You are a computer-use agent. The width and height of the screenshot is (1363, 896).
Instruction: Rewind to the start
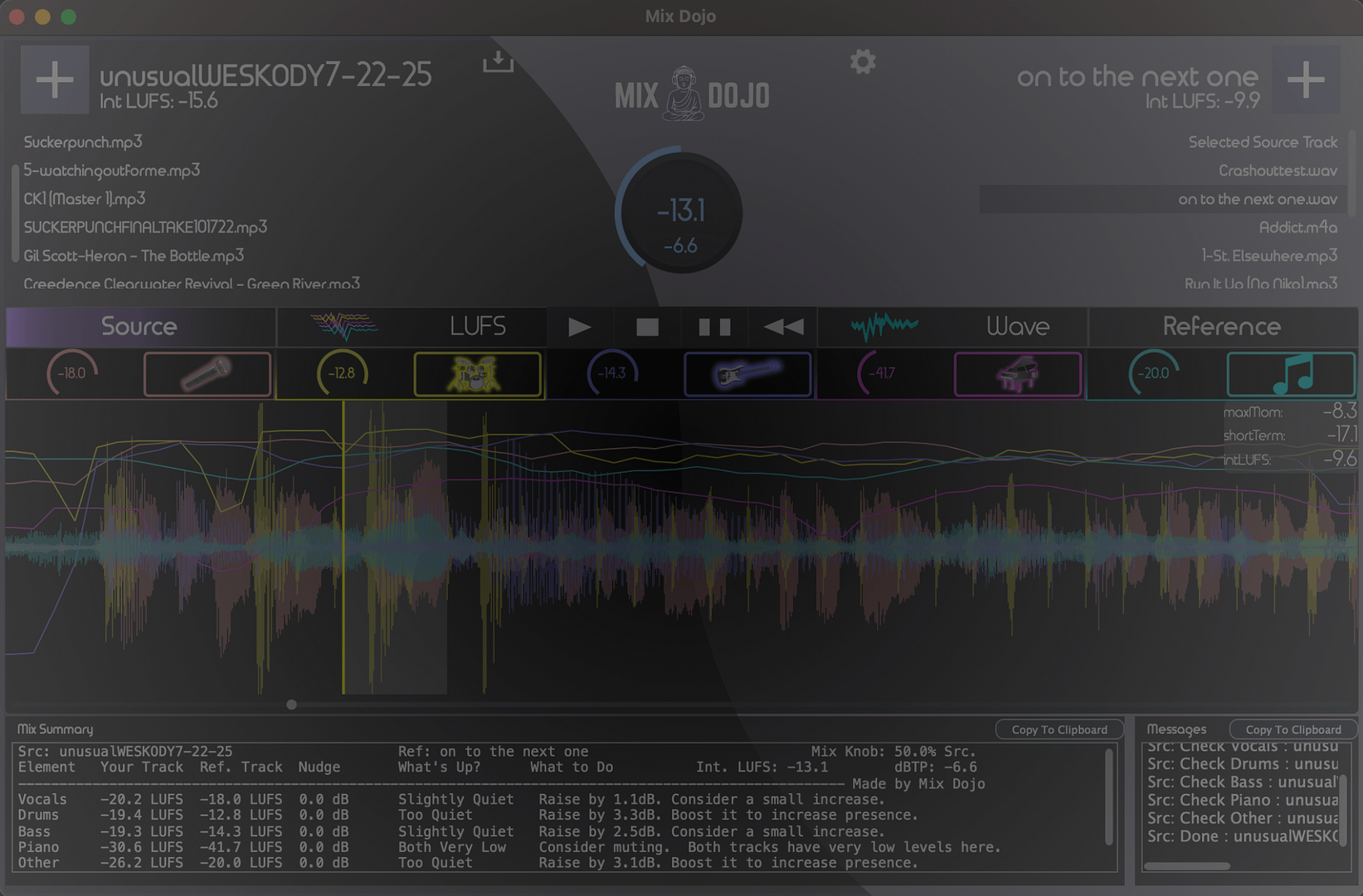(x=783, y=327)
